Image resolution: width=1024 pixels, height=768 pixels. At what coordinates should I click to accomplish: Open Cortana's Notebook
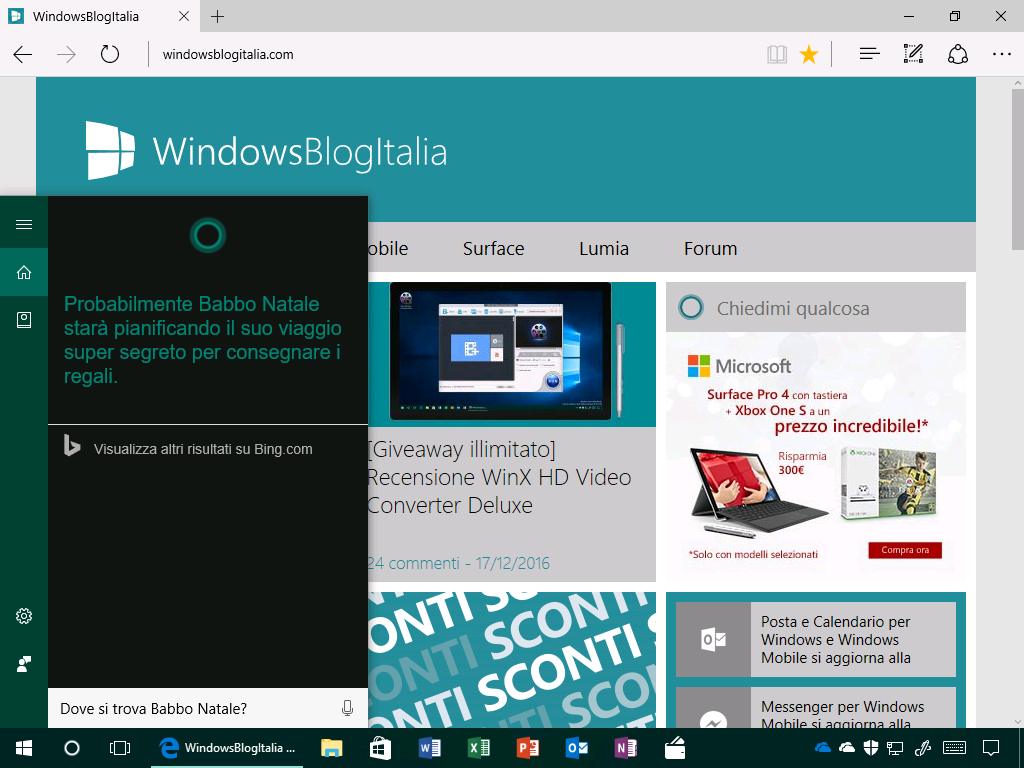coord(24,320)
